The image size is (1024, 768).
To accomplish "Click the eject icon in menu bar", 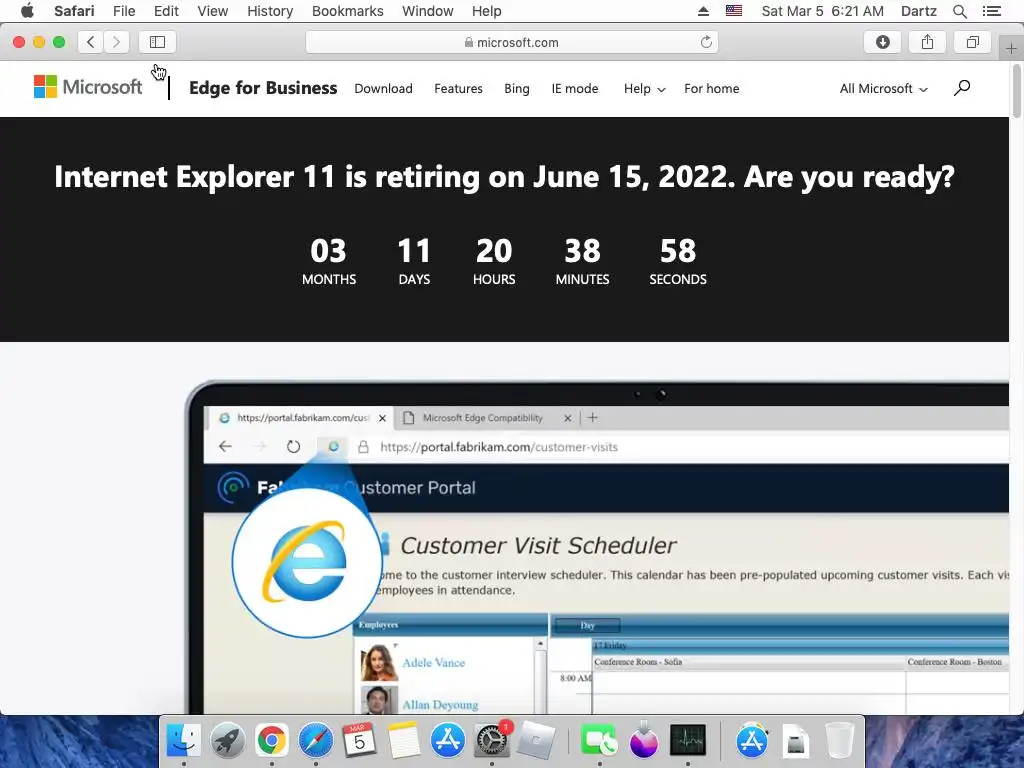I will point(703,11).
